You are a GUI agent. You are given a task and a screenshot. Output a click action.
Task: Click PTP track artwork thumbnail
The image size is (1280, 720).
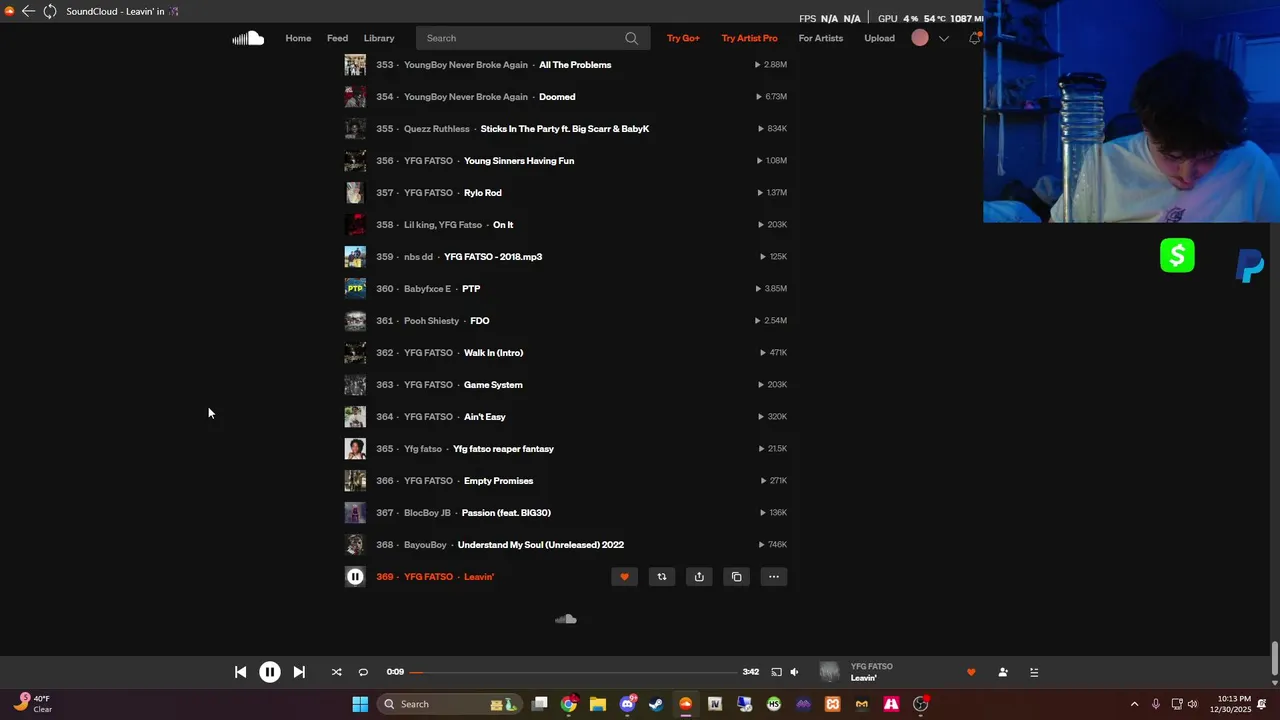coord(355,289)
